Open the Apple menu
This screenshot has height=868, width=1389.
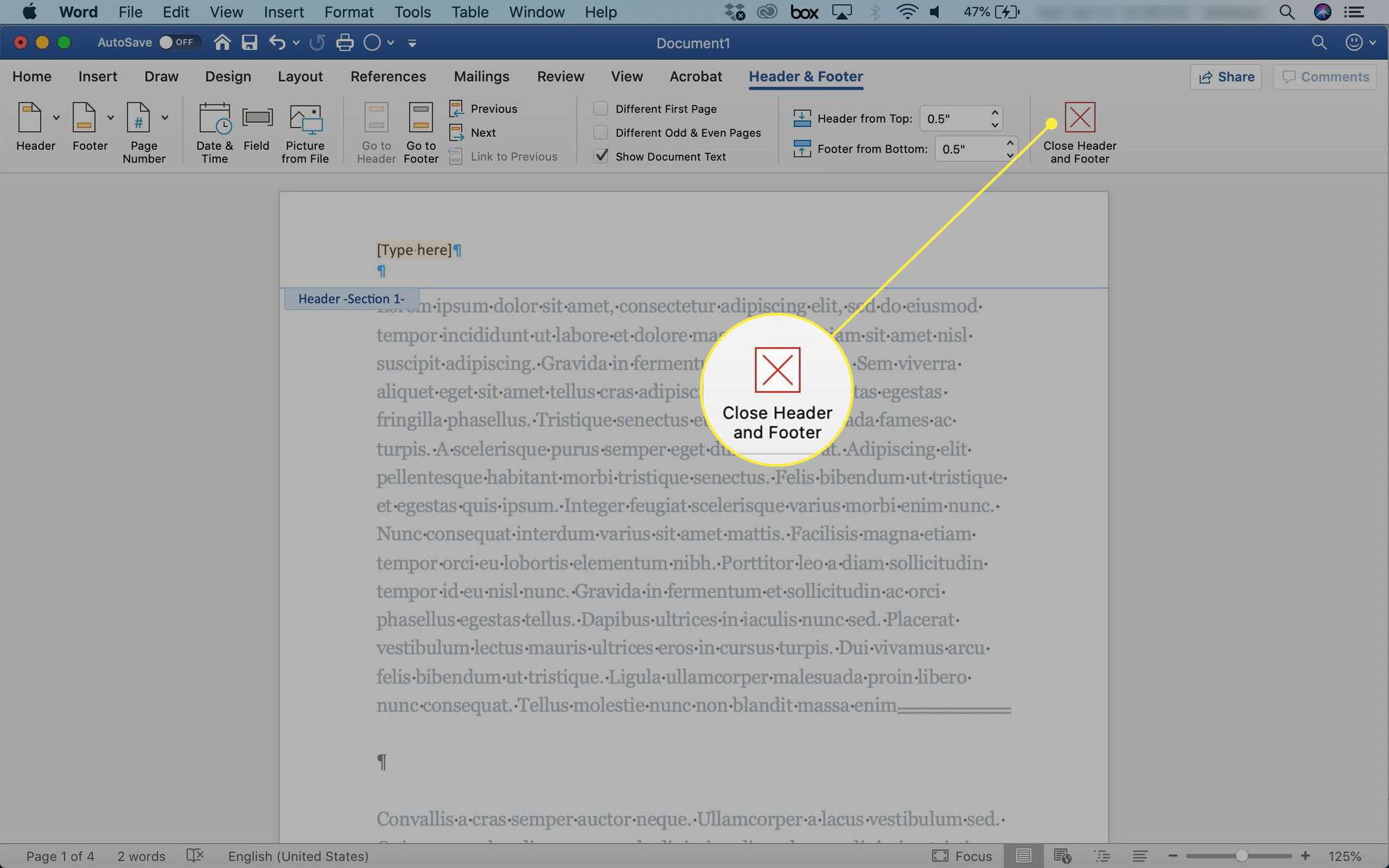[29, 12]
